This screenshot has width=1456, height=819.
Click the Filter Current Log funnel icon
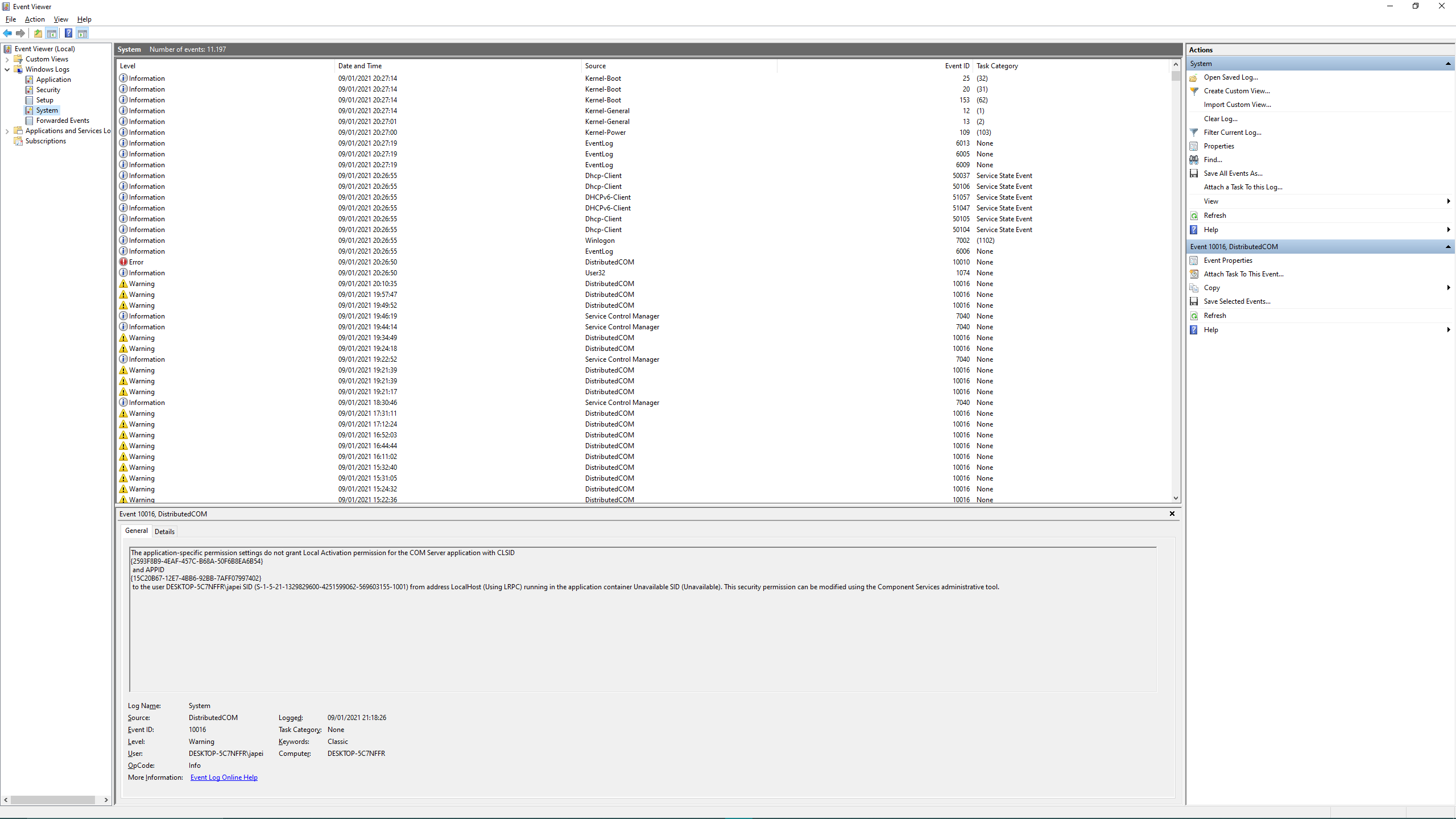(x=1194, y=133)
